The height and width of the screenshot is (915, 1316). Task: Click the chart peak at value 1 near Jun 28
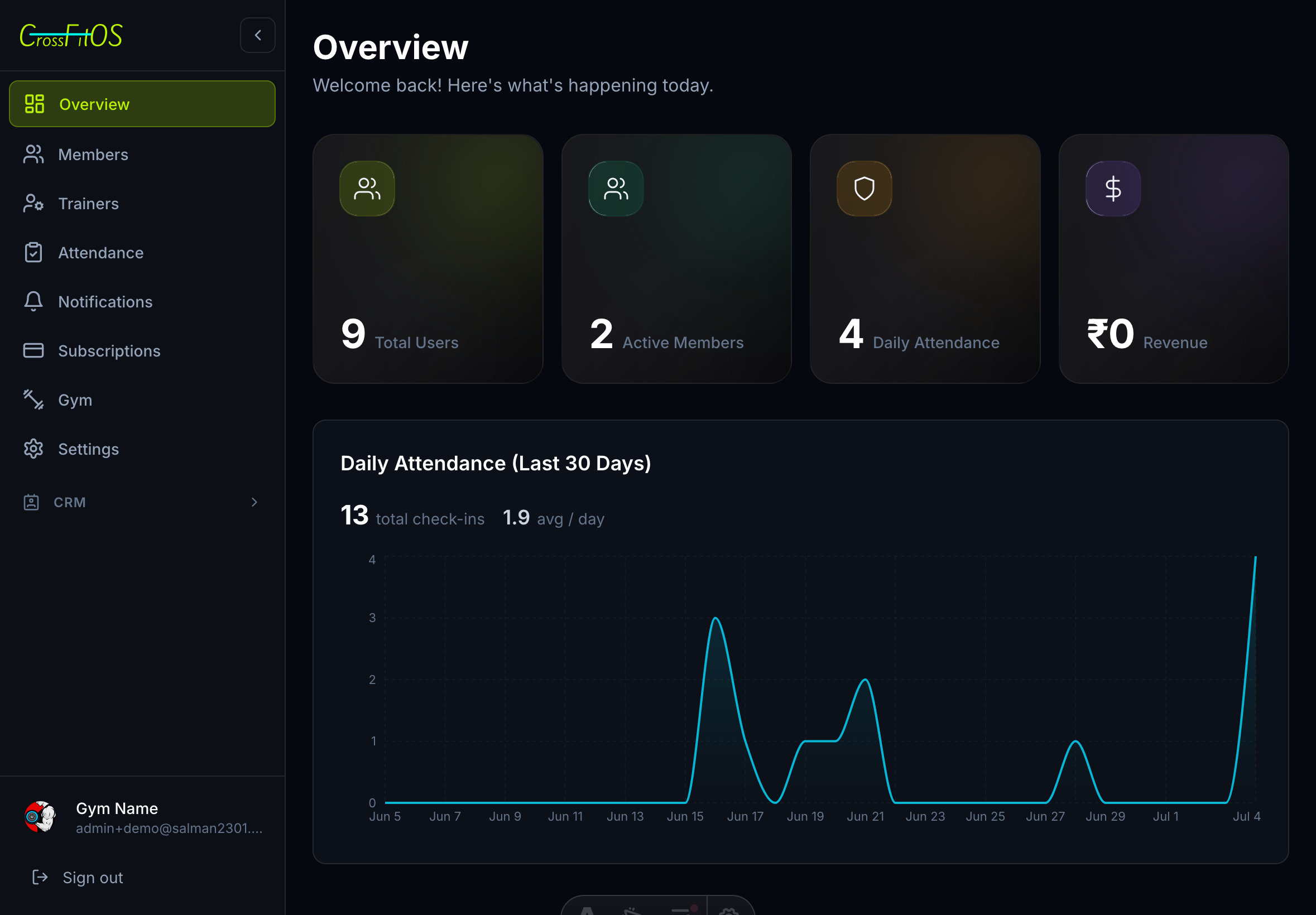[1075, 741]
